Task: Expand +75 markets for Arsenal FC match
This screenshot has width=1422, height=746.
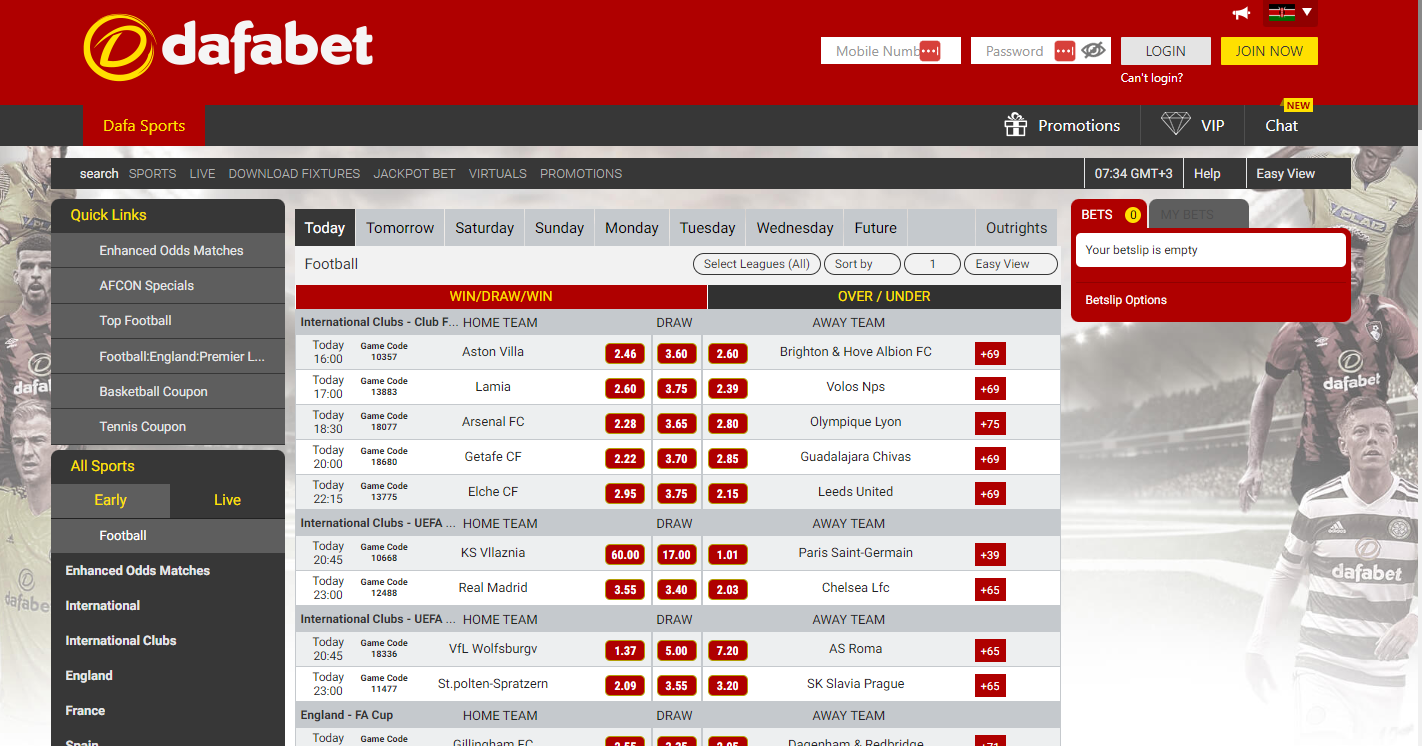Action: (990, 424)
